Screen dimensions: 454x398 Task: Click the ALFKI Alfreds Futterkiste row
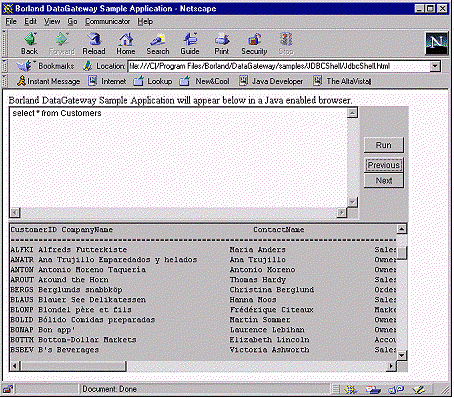click(203, 250)
